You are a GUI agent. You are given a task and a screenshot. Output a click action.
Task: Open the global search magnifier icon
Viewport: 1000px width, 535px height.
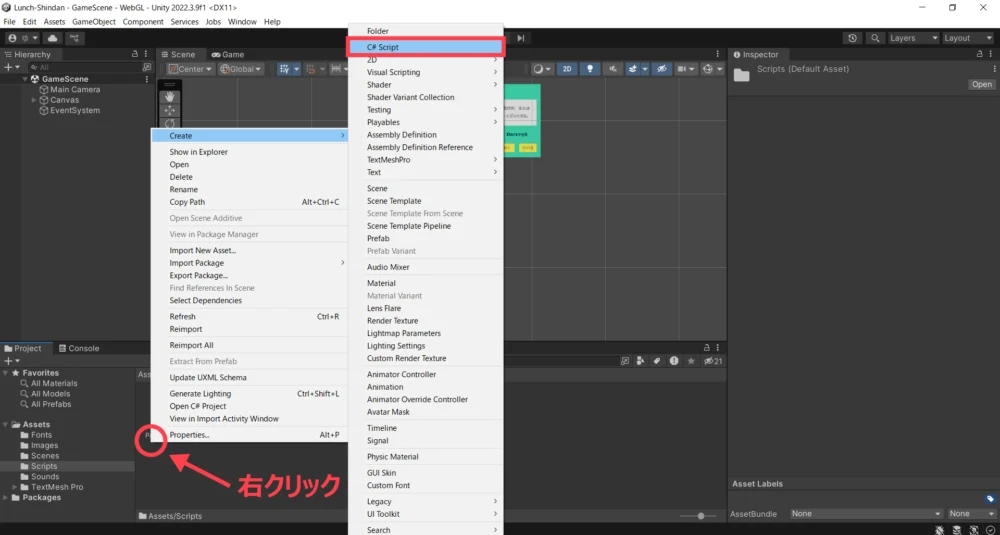[876, 38]
